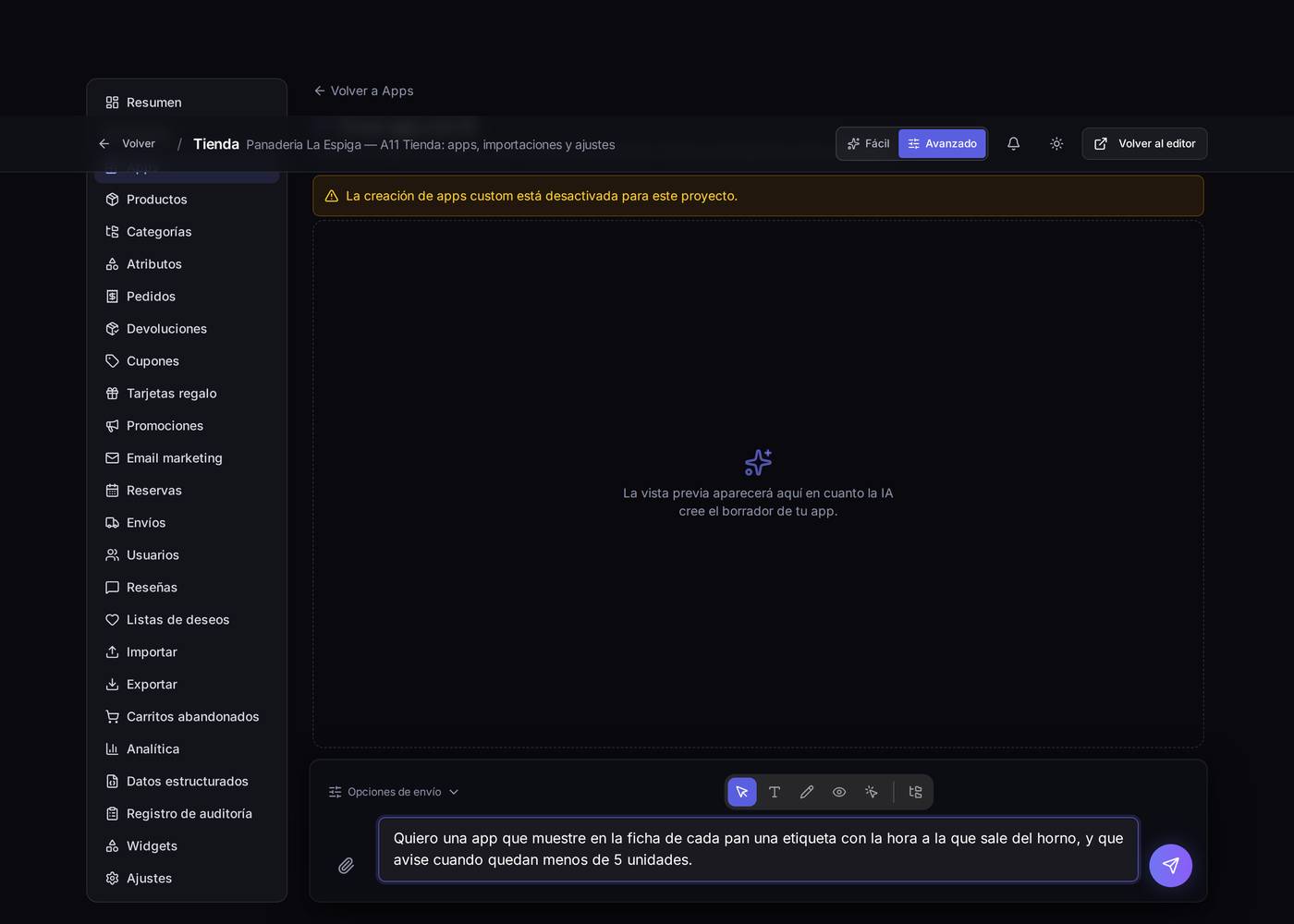This screenshot has height=924, width=1294.
Task: Click the Widgets shapes icon
Action: [x=112, y=846]
